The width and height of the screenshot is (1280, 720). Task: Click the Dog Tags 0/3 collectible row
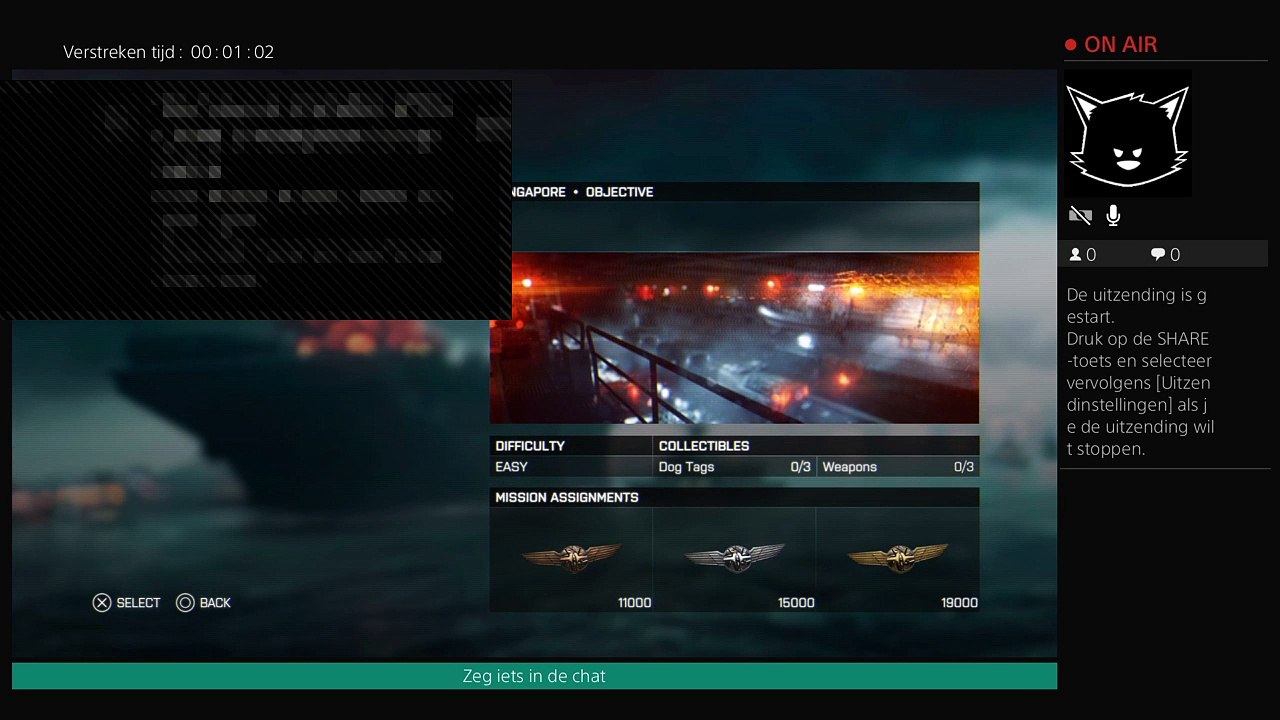pos(734,467)
